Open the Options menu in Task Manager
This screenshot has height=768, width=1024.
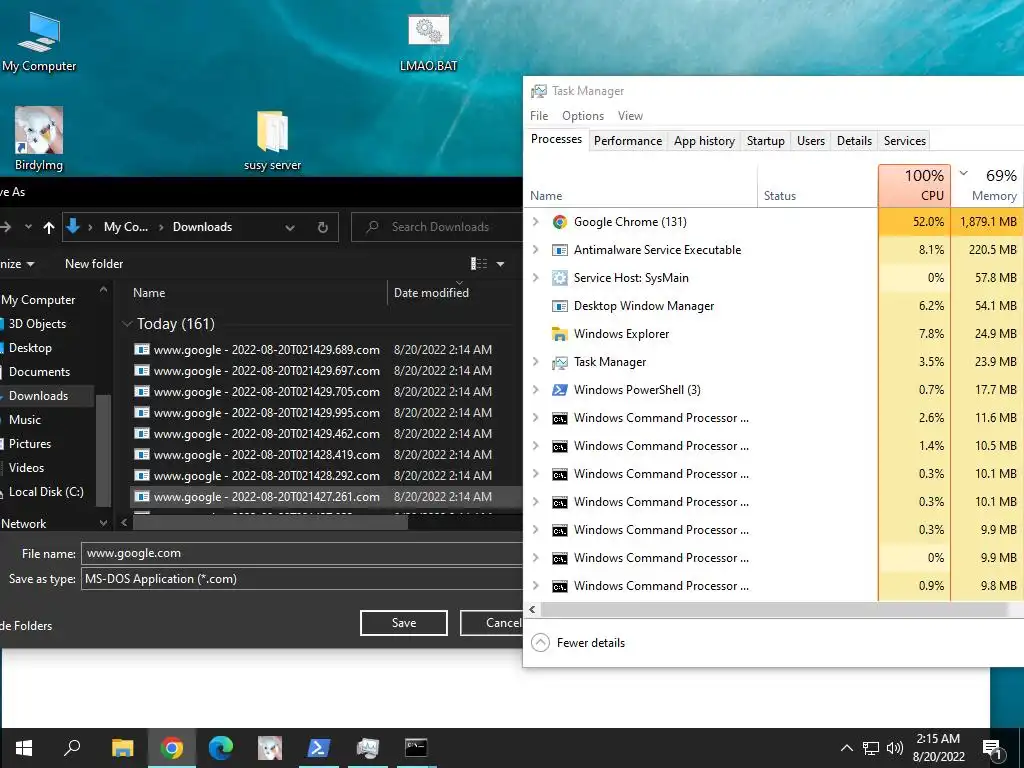pos(583,116)
